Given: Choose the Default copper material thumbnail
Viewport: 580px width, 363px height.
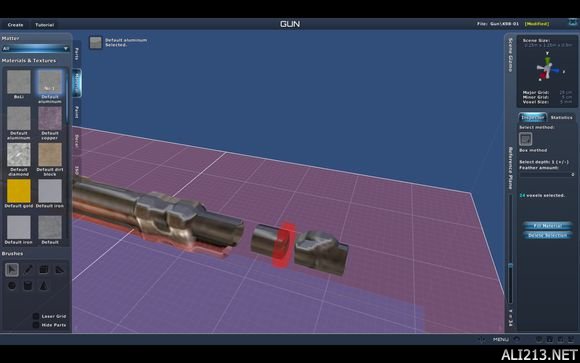Looking at the screenshot, I should click(x=50, y=119).
